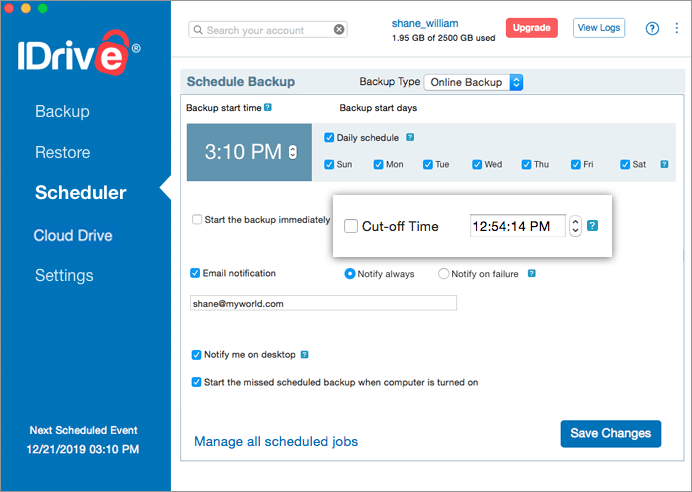Uncheck the Wed backup day

click(x=477, y=164)
